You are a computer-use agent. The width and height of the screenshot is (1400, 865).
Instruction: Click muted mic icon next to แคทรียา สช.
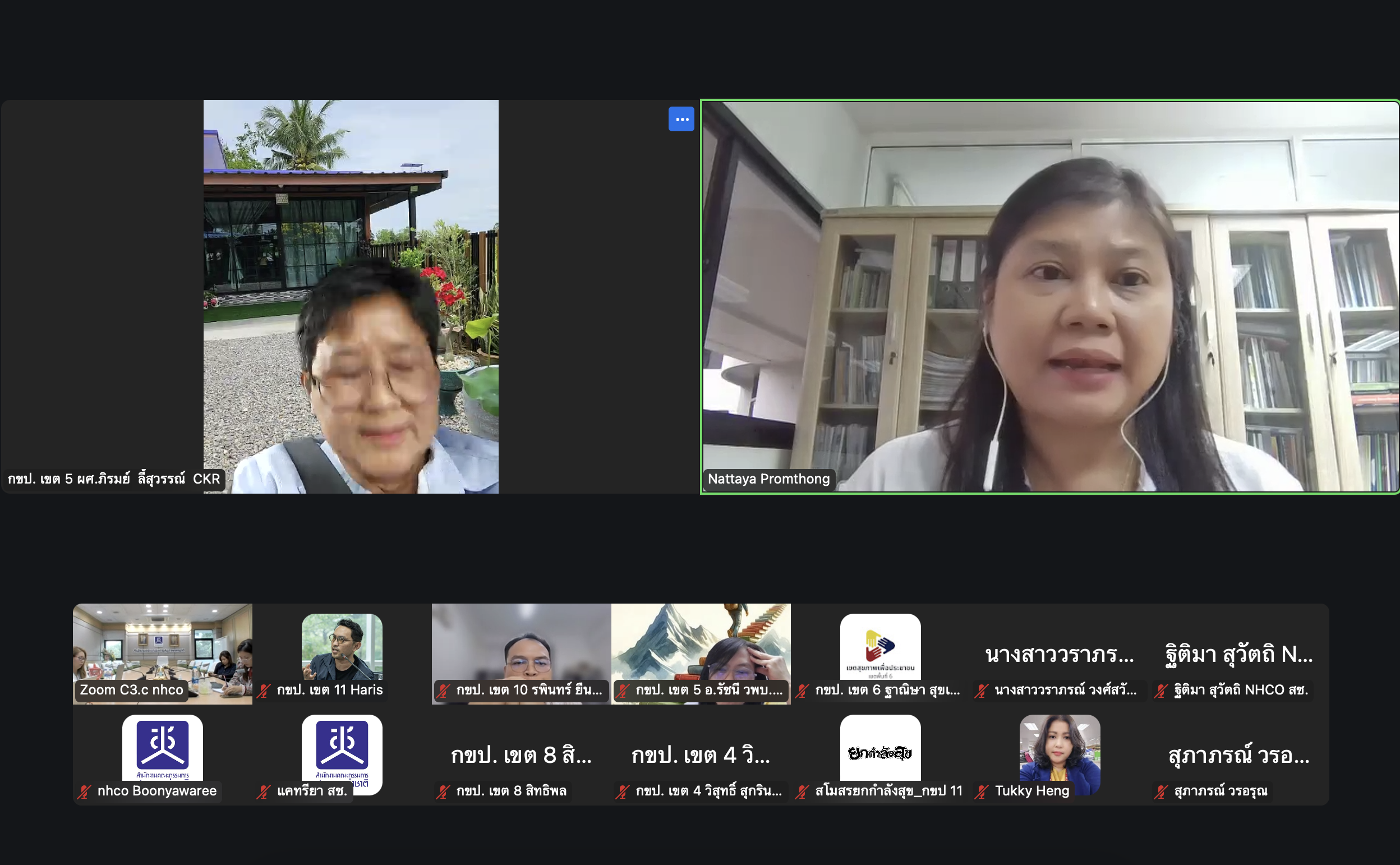pos(264,792)
